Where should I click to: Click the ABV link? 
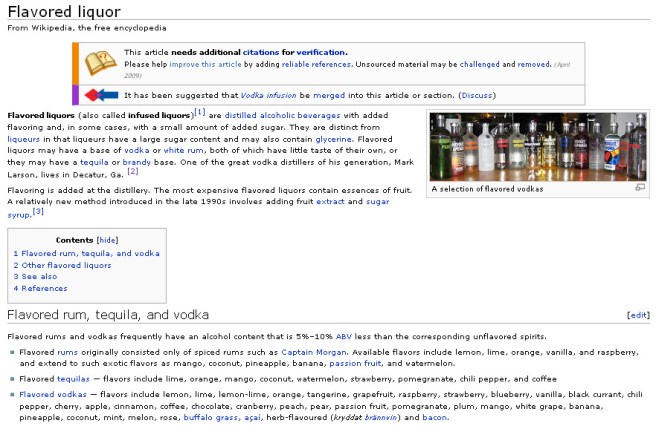tap(344, 336)
